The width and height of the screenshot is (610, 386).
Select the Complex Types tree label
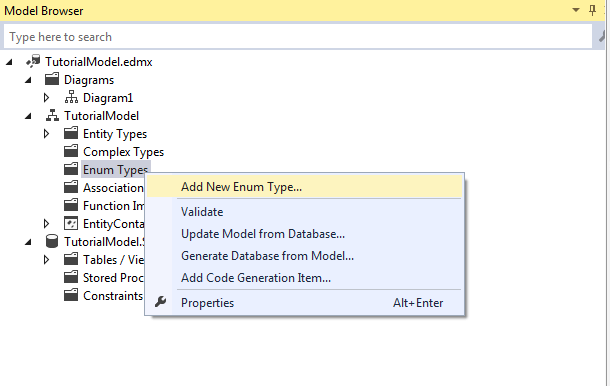(x=123, y=152)
